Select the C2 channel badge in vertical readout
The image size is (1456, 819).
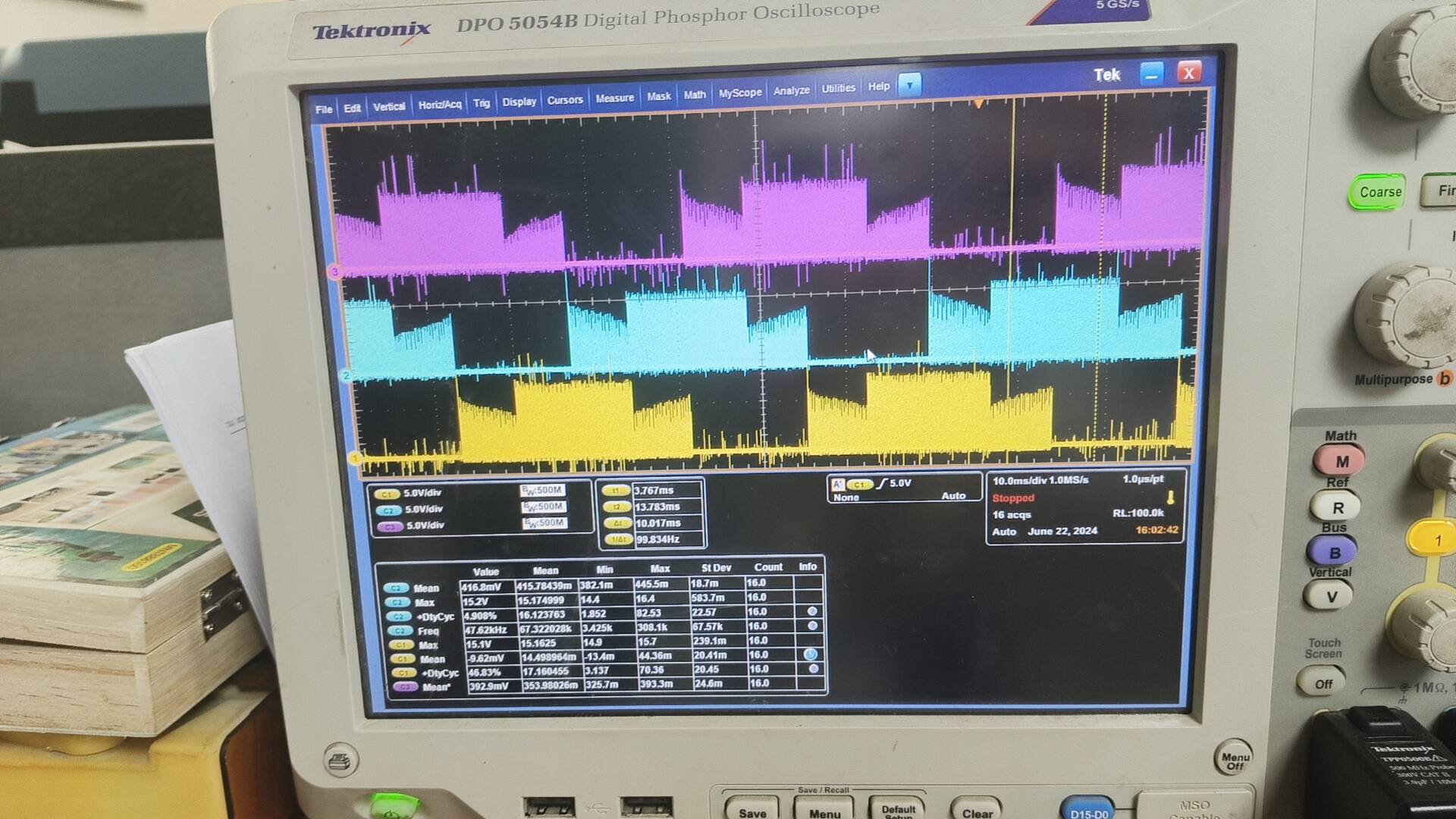click(x=388, y=510)
